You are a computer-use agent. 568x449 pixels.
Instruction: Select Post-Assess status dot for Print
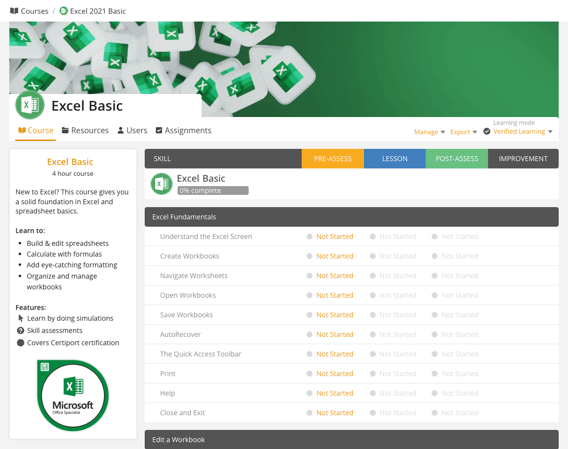[x=435, y=374]
